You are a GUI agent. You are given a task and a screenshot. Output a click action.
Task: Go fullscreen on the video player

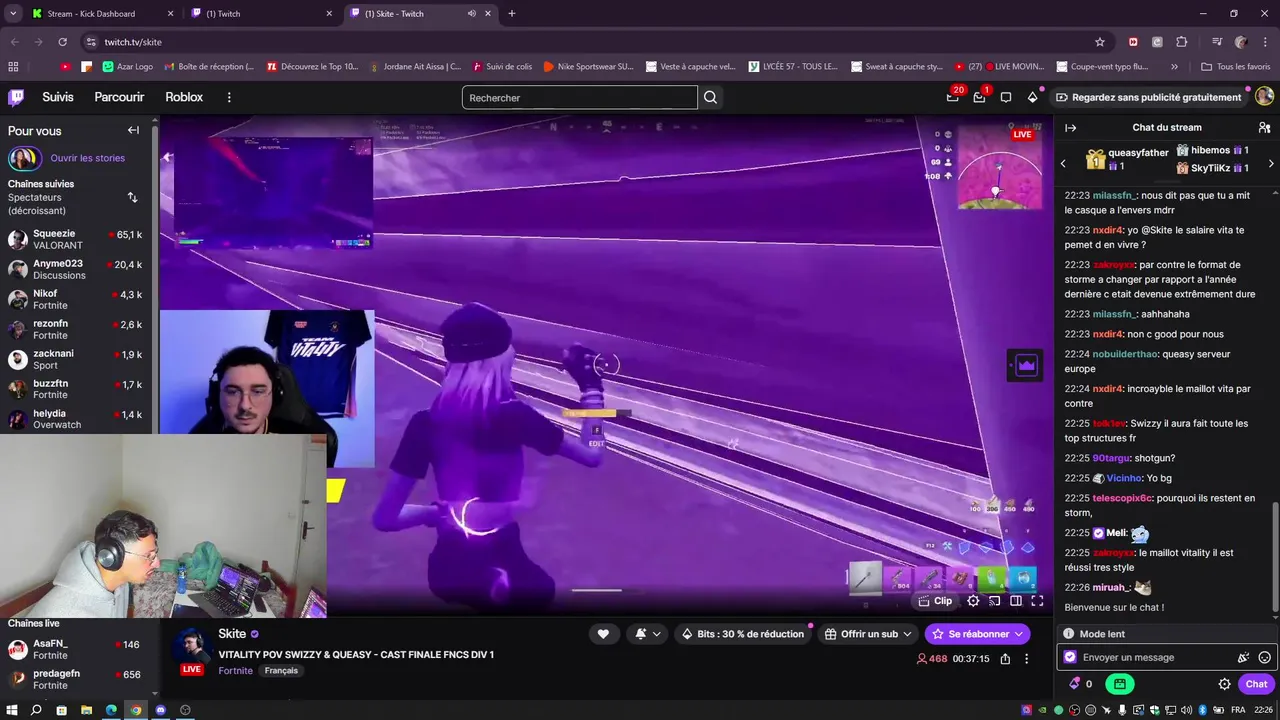click(x=1037, y=601)
